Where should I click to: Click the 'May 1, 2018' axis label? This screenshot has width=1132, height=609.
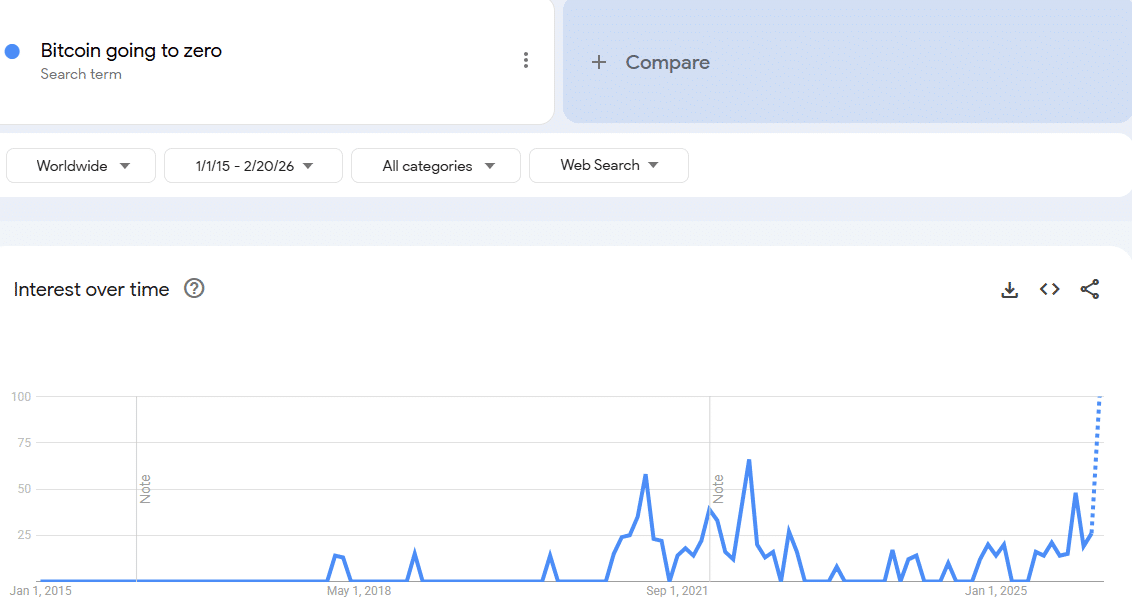[x=359, y=591]
